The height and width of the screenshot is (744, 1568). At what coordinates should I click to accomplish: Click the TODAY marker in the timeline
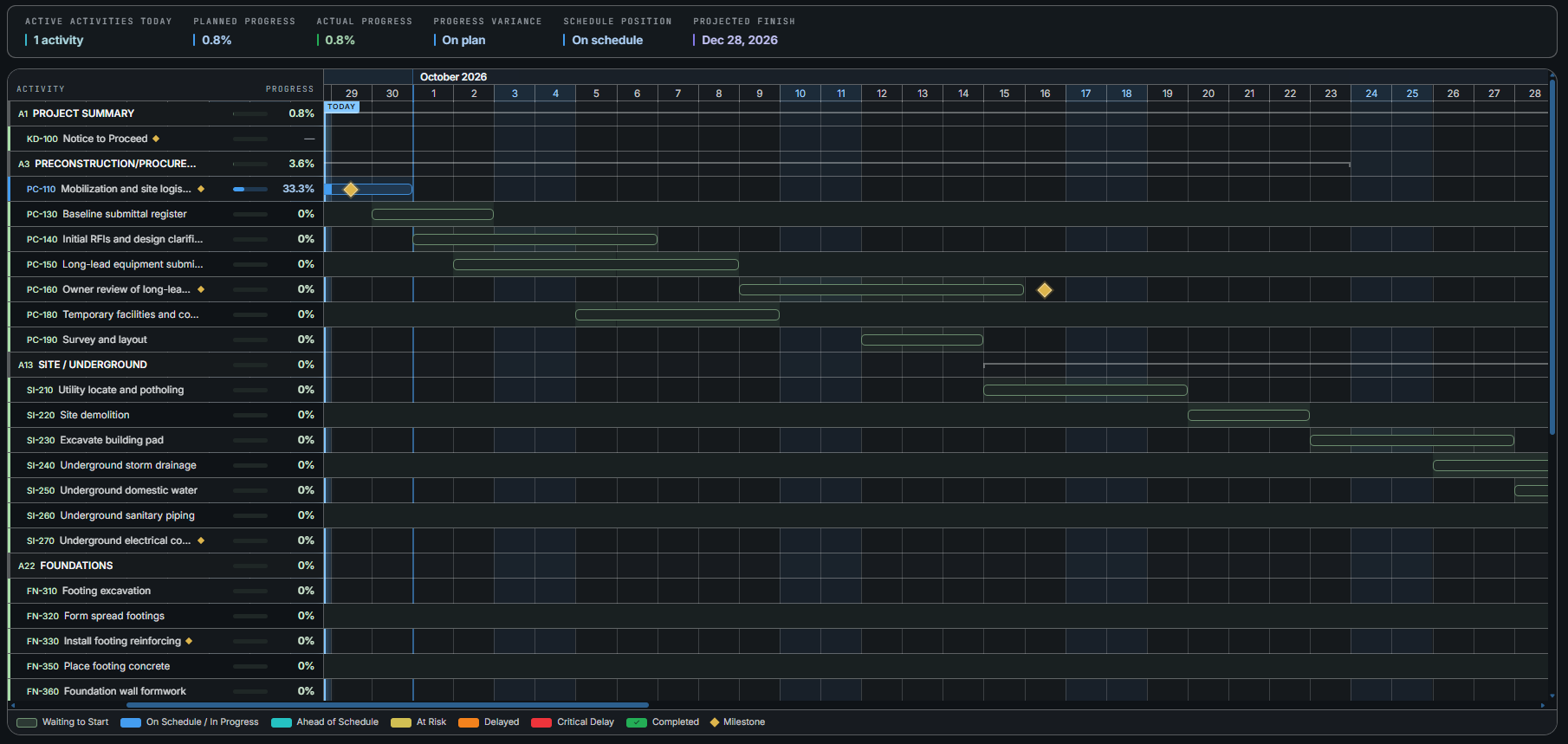coord(341,107)
